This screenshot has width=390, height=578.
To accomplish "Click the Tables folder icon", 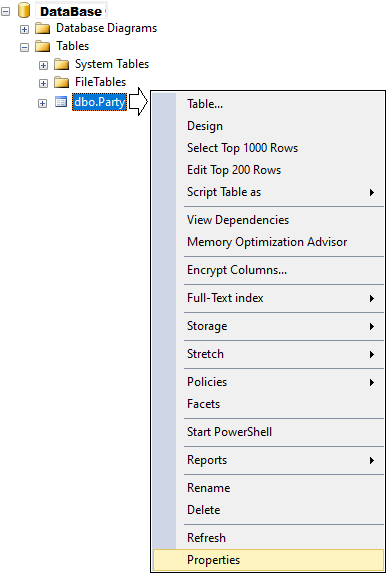I will click(43, 46).
